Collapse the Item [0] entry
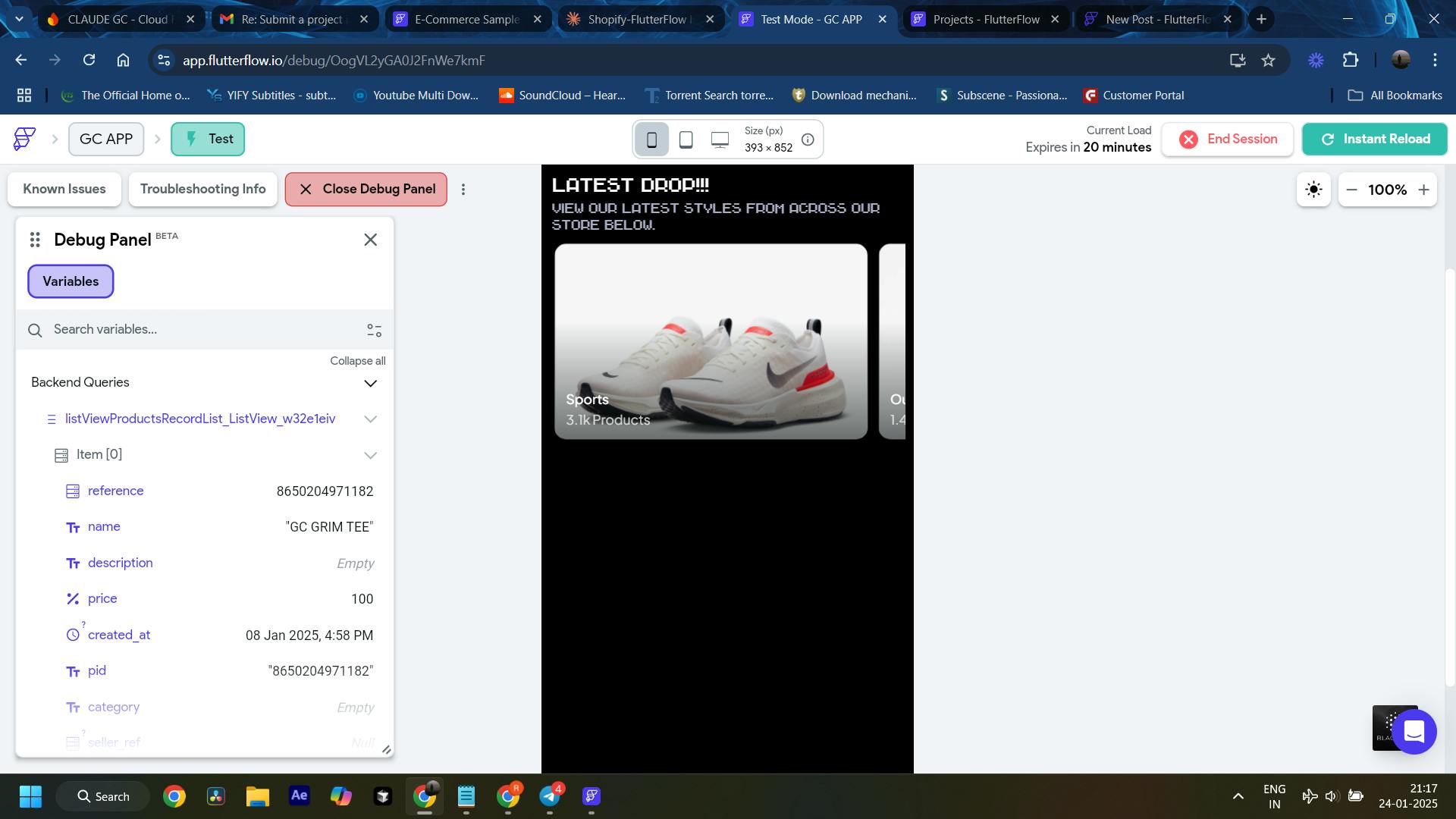The image size is (1456, 819). [x=370, y=455]
